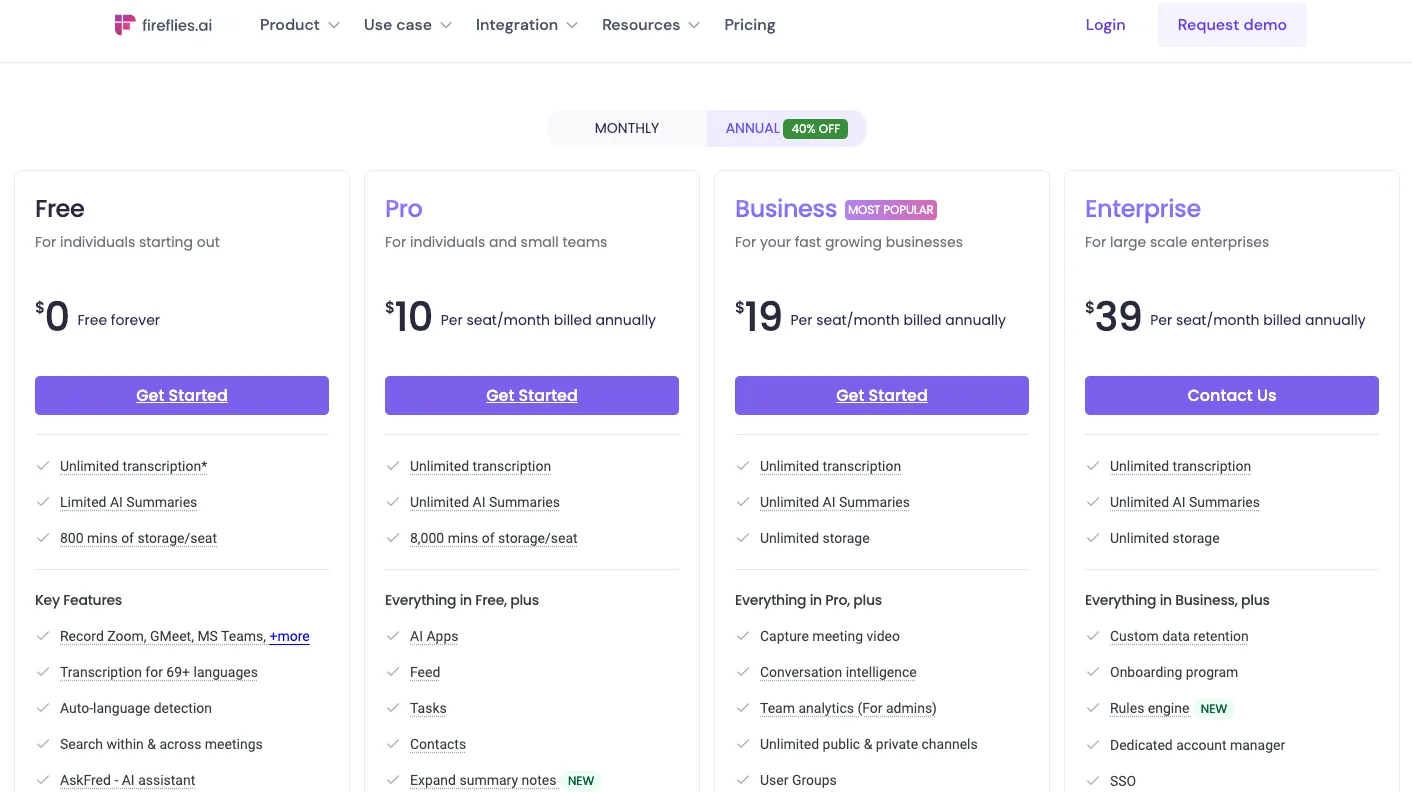1412x792 pixels.
Task: Open the +more link after MS Teams
Action: 289,636
